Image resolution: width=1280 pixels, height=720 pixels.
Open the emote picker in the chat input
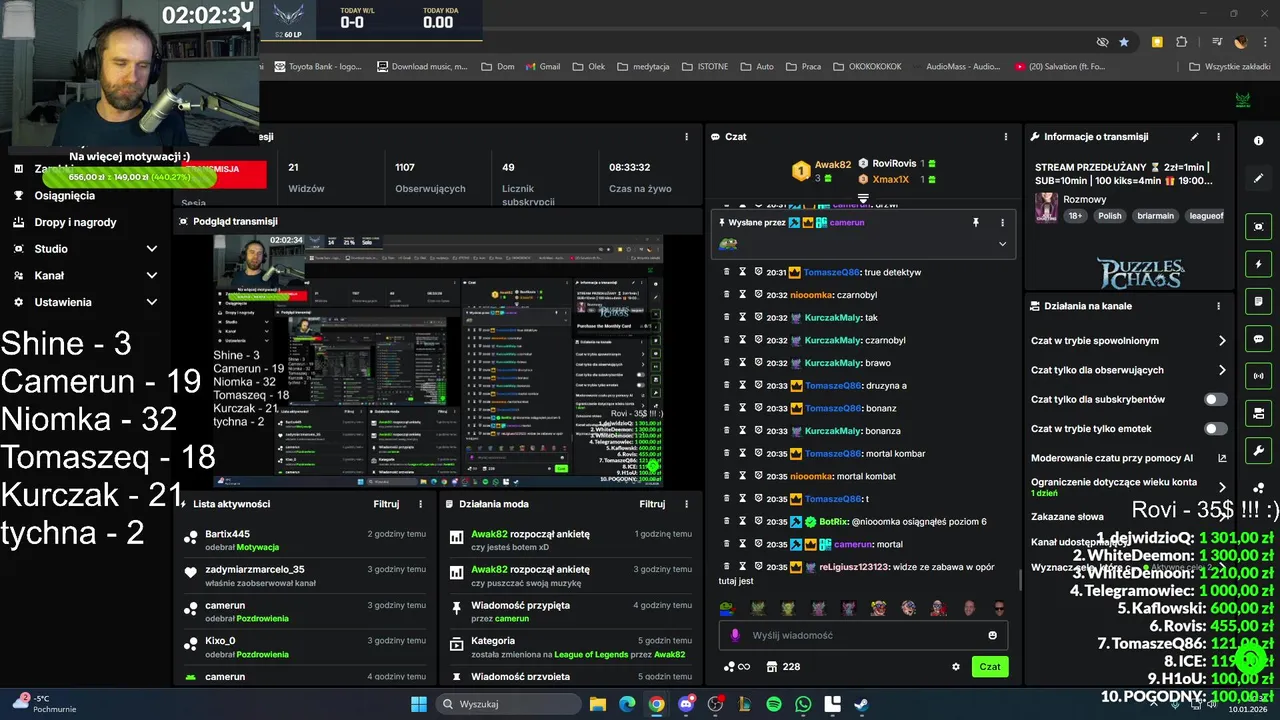tap(992, 635)
